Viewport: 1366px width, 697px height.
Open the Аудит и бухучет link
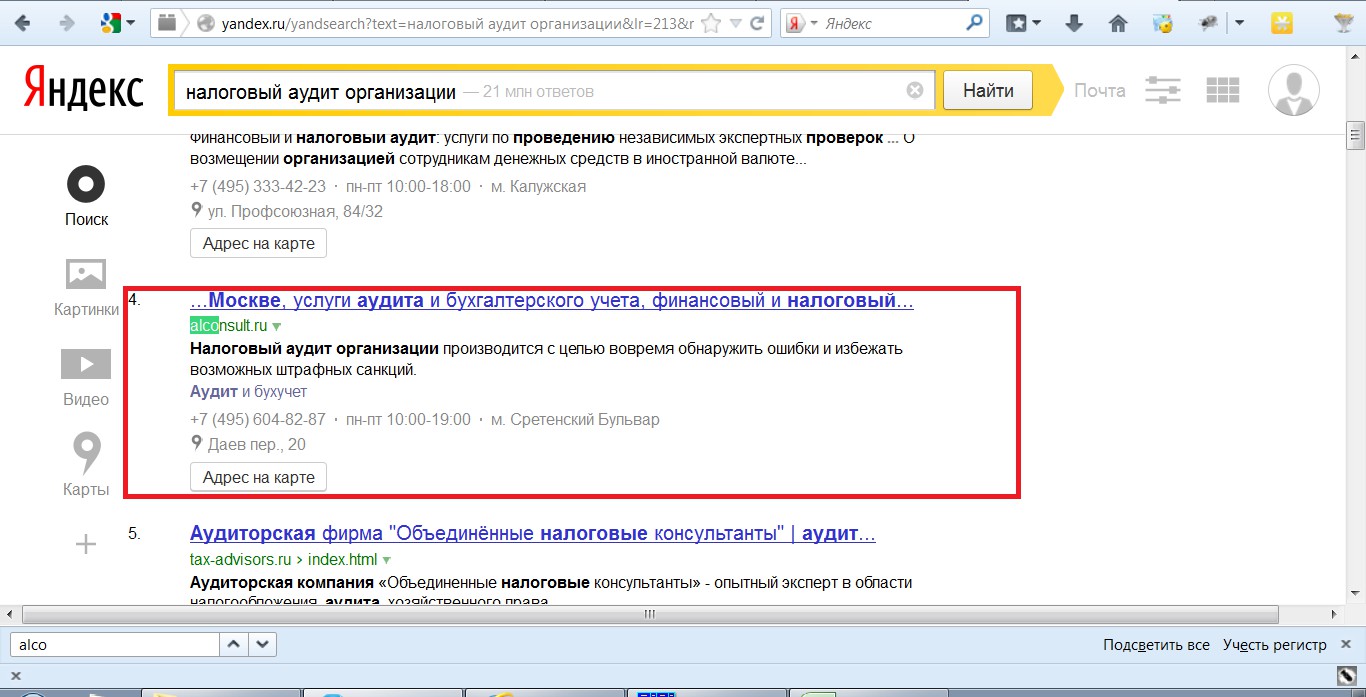click(x=248, y=392)
